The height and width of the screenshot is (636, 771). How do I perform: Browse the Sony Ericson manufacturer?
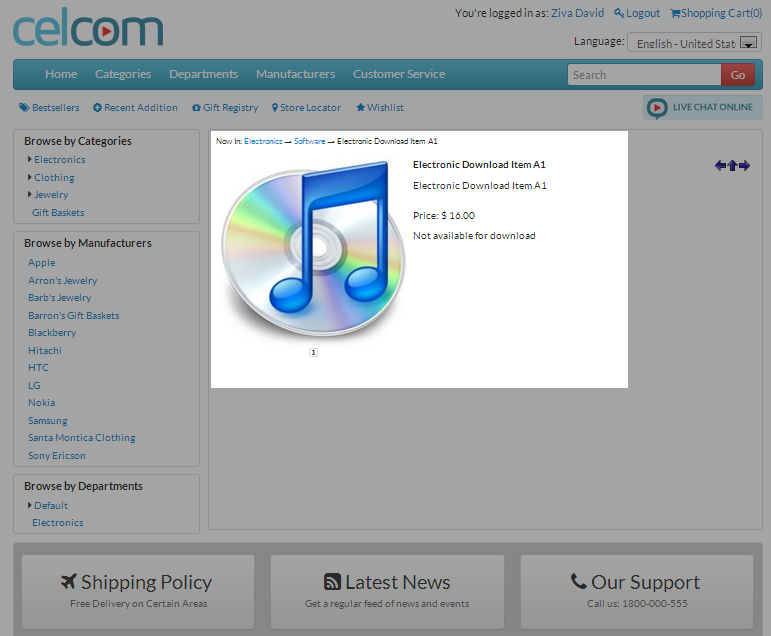[57, 455]
